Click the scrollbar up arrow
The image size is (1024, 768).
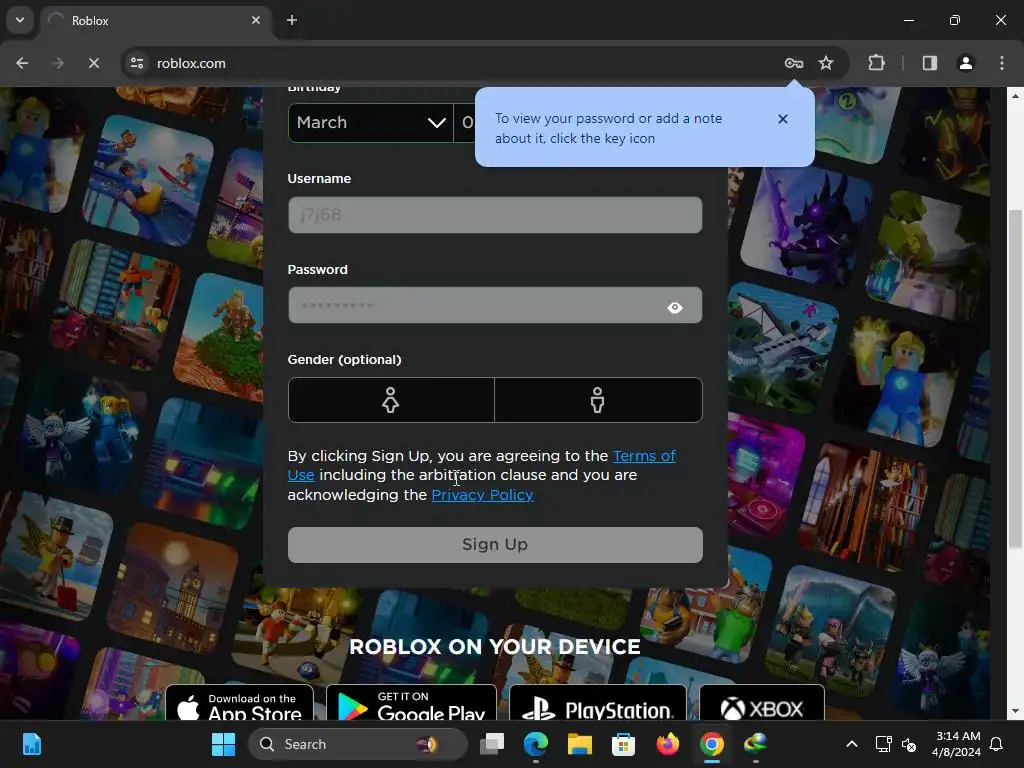pos(1015,96)
